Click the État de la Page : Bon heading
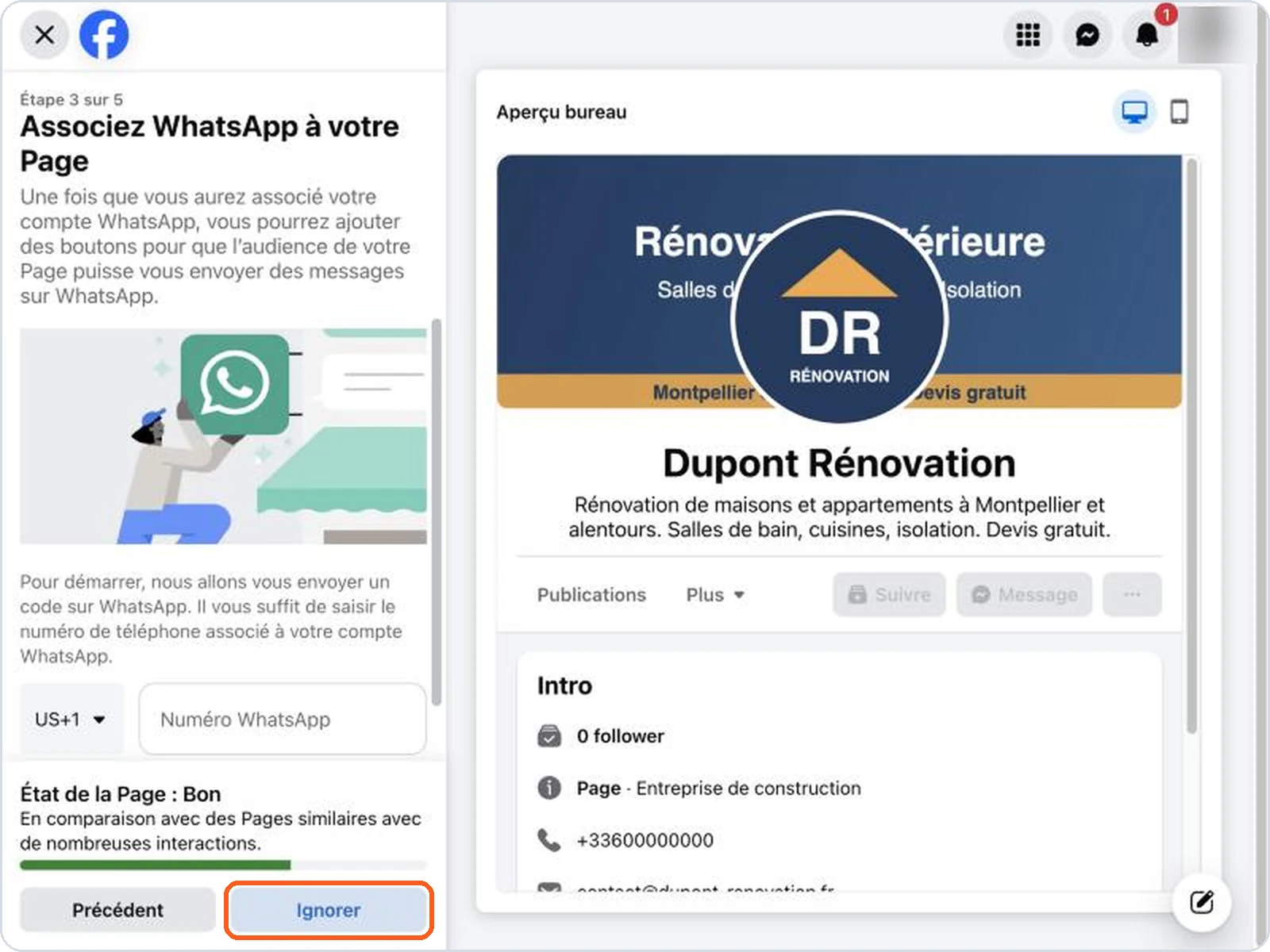The image size is (1270, 952). click(121, 794)
